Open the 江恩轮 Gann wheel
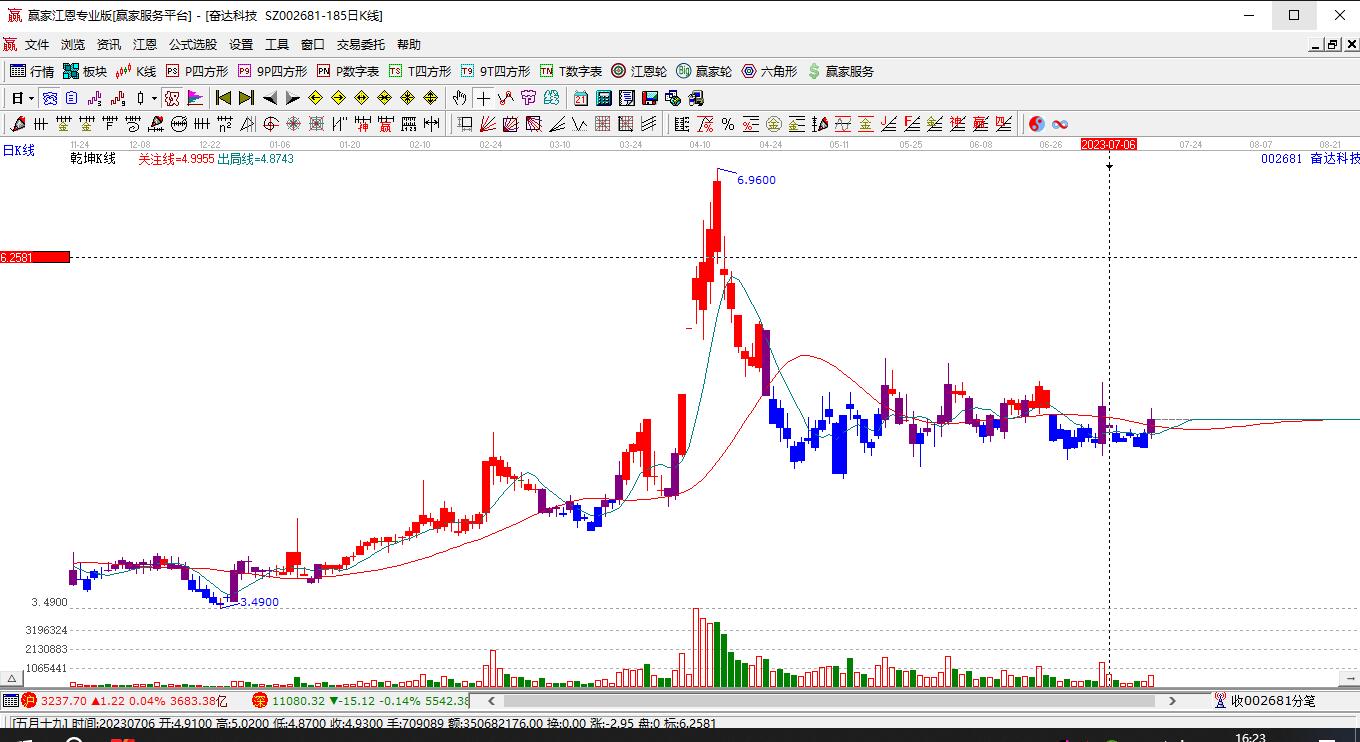 click(x=639, y=71)
